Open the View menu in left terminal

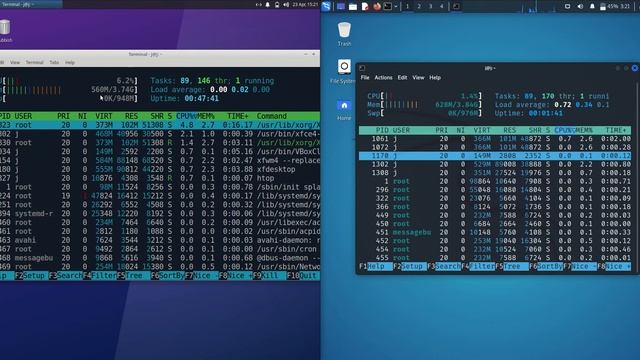pyautogui.click(x=15, y=62)
